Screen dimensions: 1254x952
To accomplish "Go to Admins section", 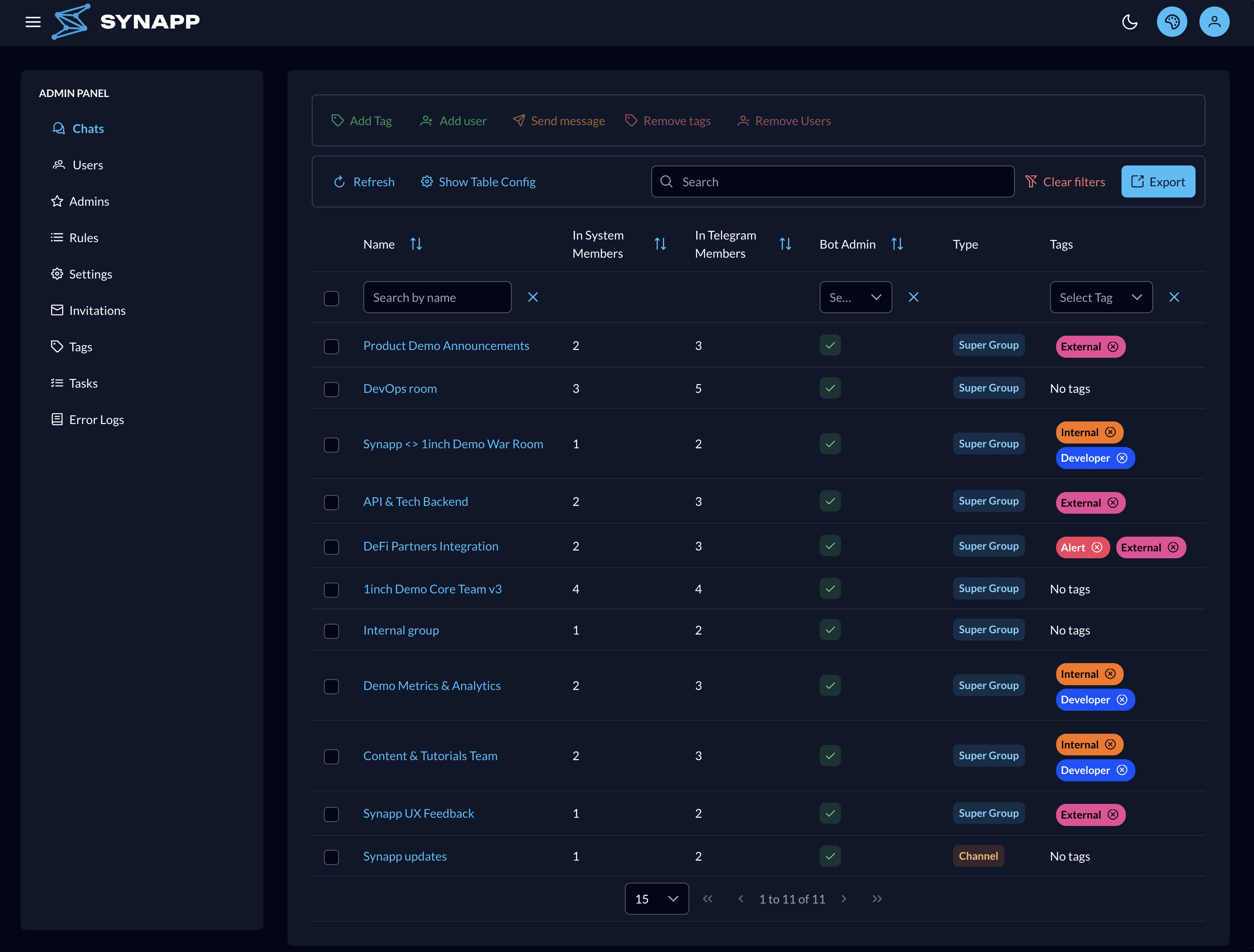I will tap(80, 201).
